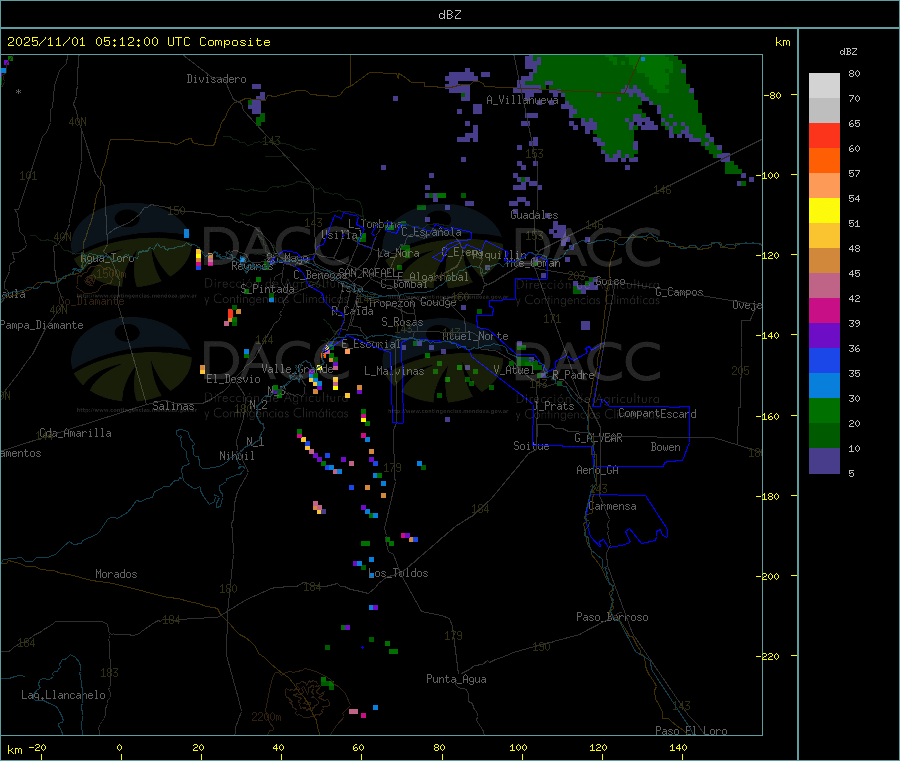Click the Paso_El_Loro label

tap(692, 731)
